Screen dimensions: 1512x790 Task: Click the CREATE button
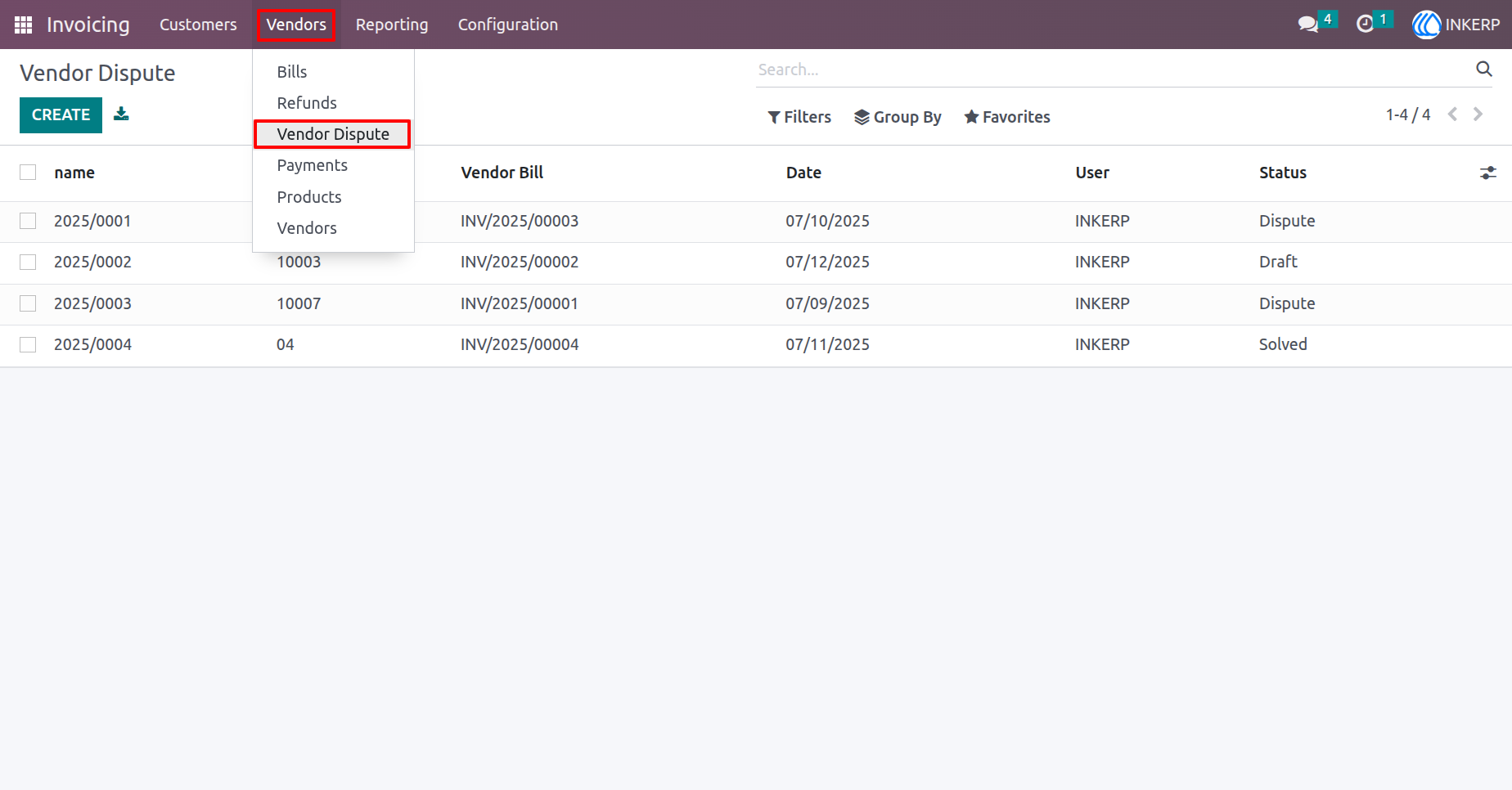click(61, 115)
